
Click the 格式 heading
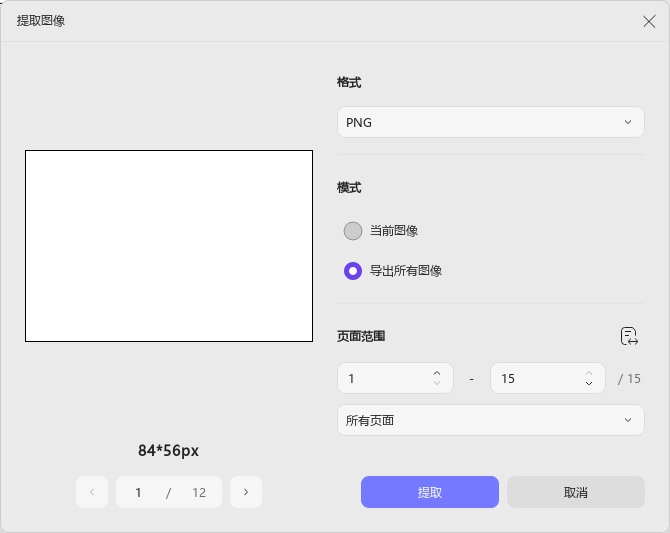point(349,82)
